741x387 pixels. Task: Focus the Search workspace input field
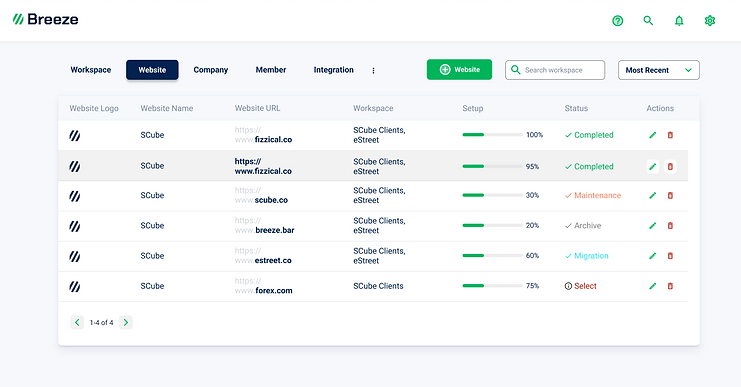point(555,70)
